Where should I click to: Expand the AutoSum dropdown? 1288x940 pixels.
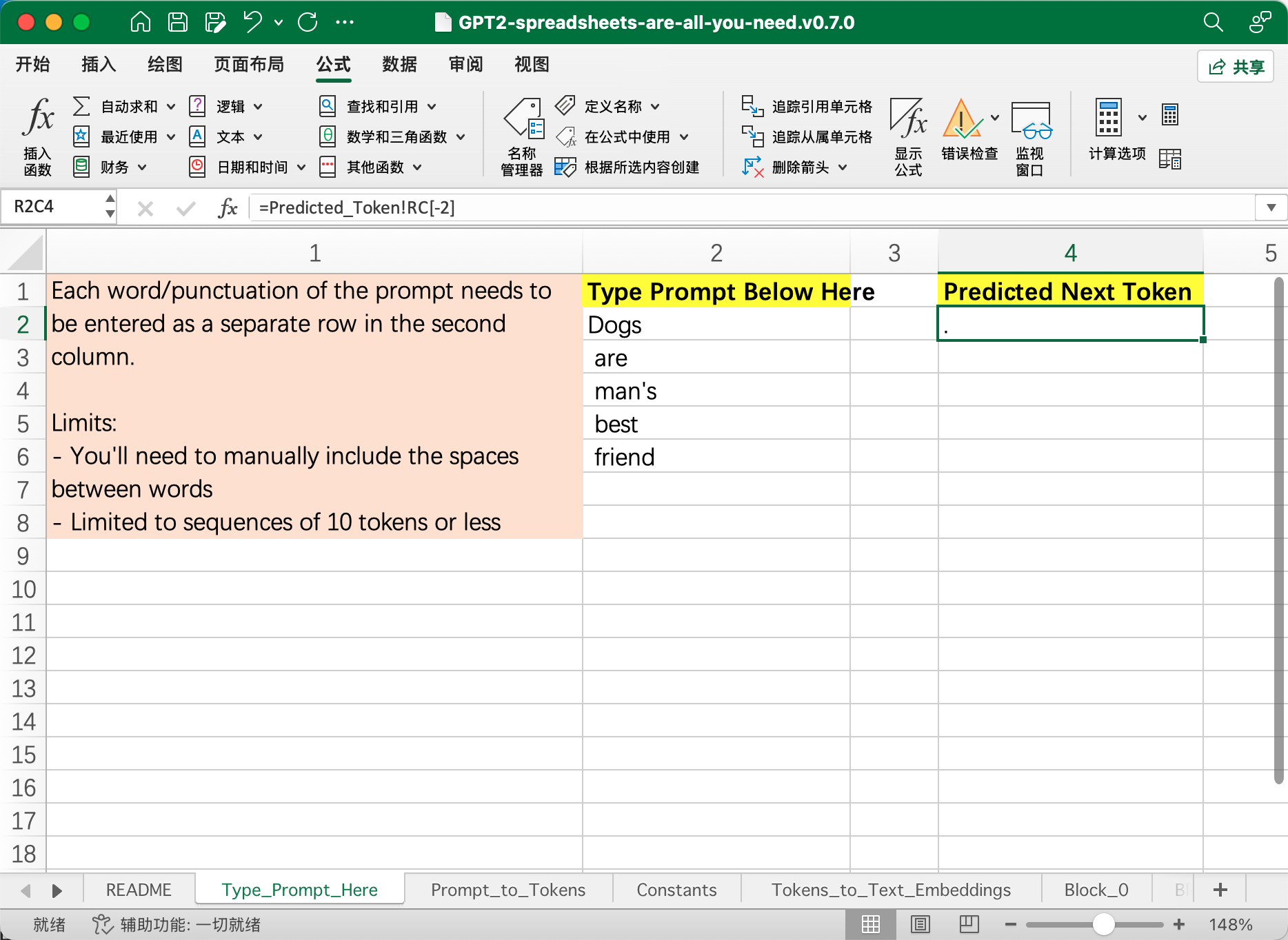(171, 107)
